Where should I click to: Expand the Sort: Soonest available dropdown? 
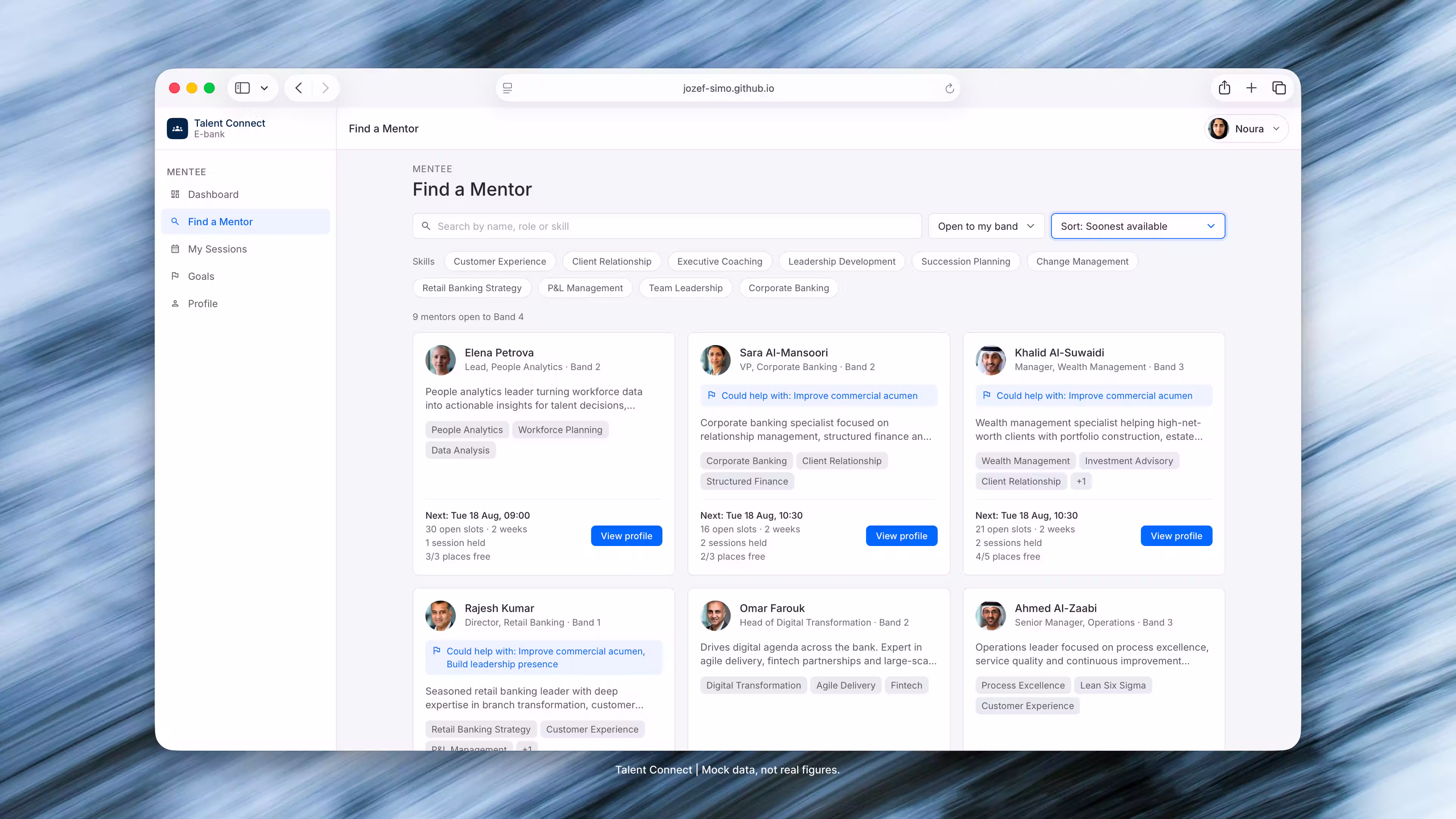(1138, 226)
